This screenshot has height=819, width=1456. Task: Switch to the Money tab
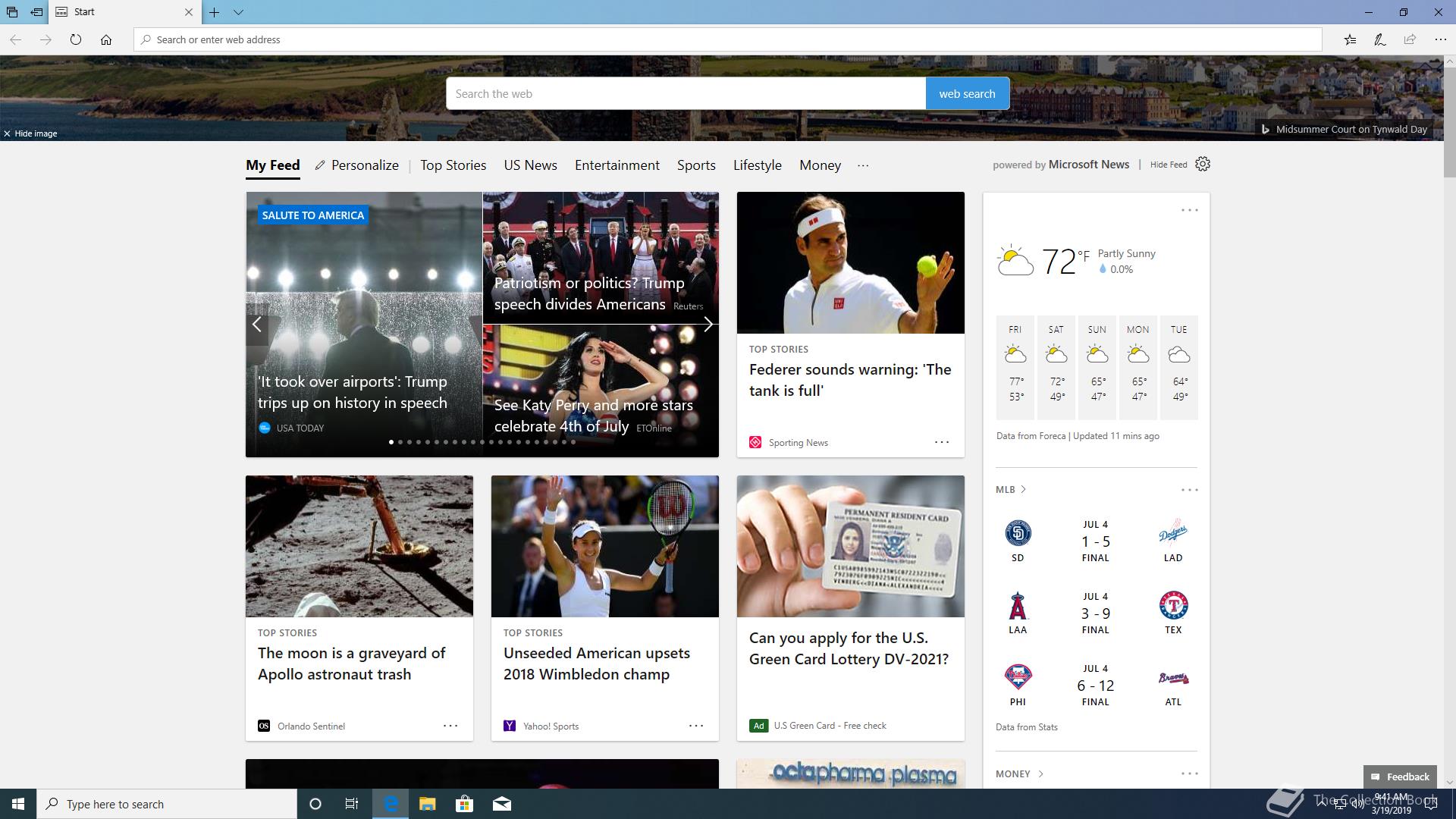[821, 165]
